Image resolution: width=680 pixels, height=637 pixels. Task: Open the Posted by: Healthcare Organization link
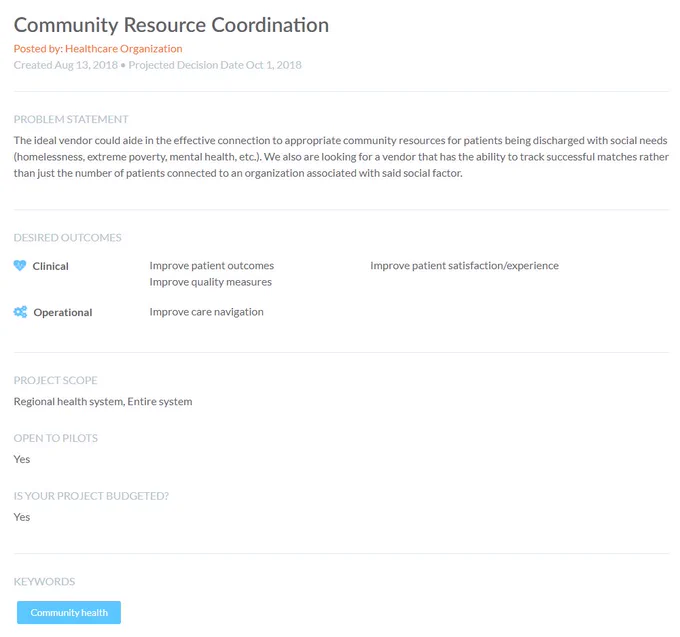[98, 49]
